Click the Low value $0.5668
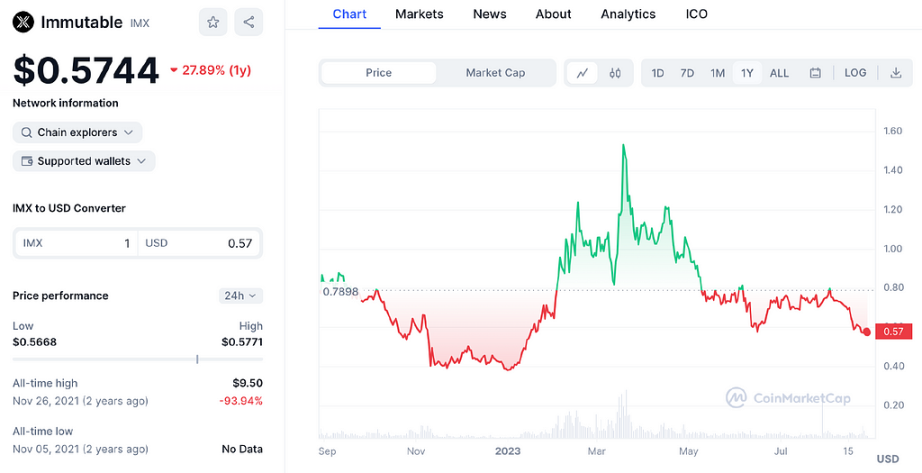 click(35, 342)
